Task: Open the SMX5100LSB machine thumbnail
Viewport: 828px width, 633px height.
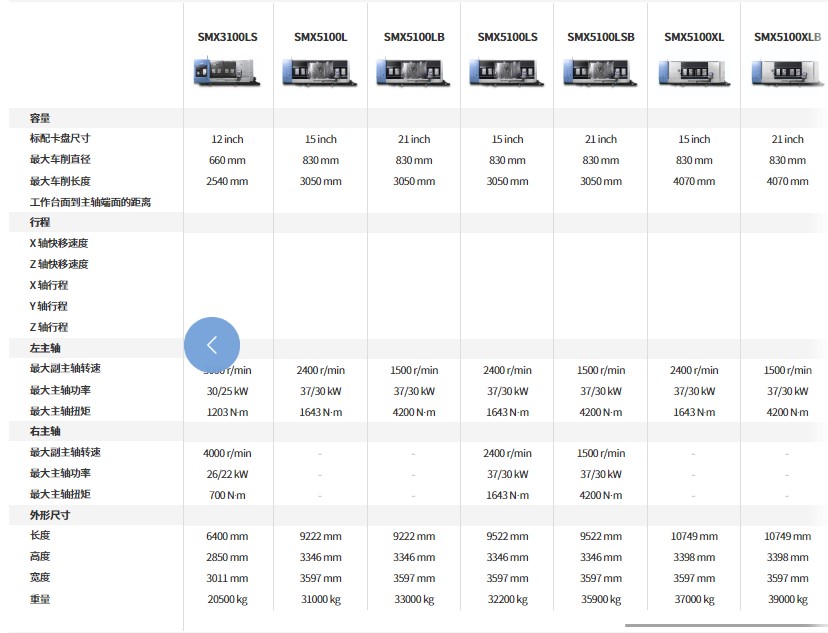Action: point(600,72)
